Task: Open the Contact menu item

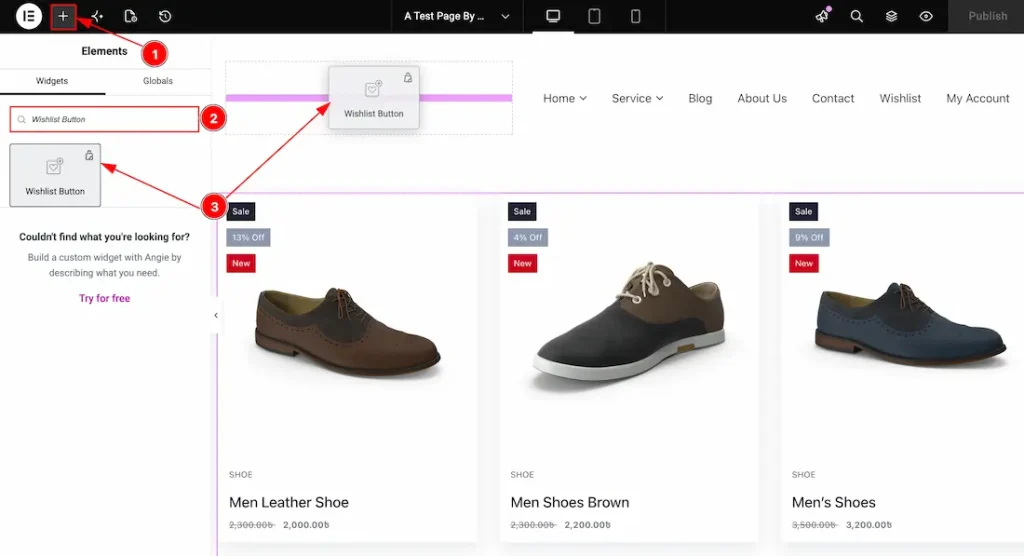Action: (833, 99)
